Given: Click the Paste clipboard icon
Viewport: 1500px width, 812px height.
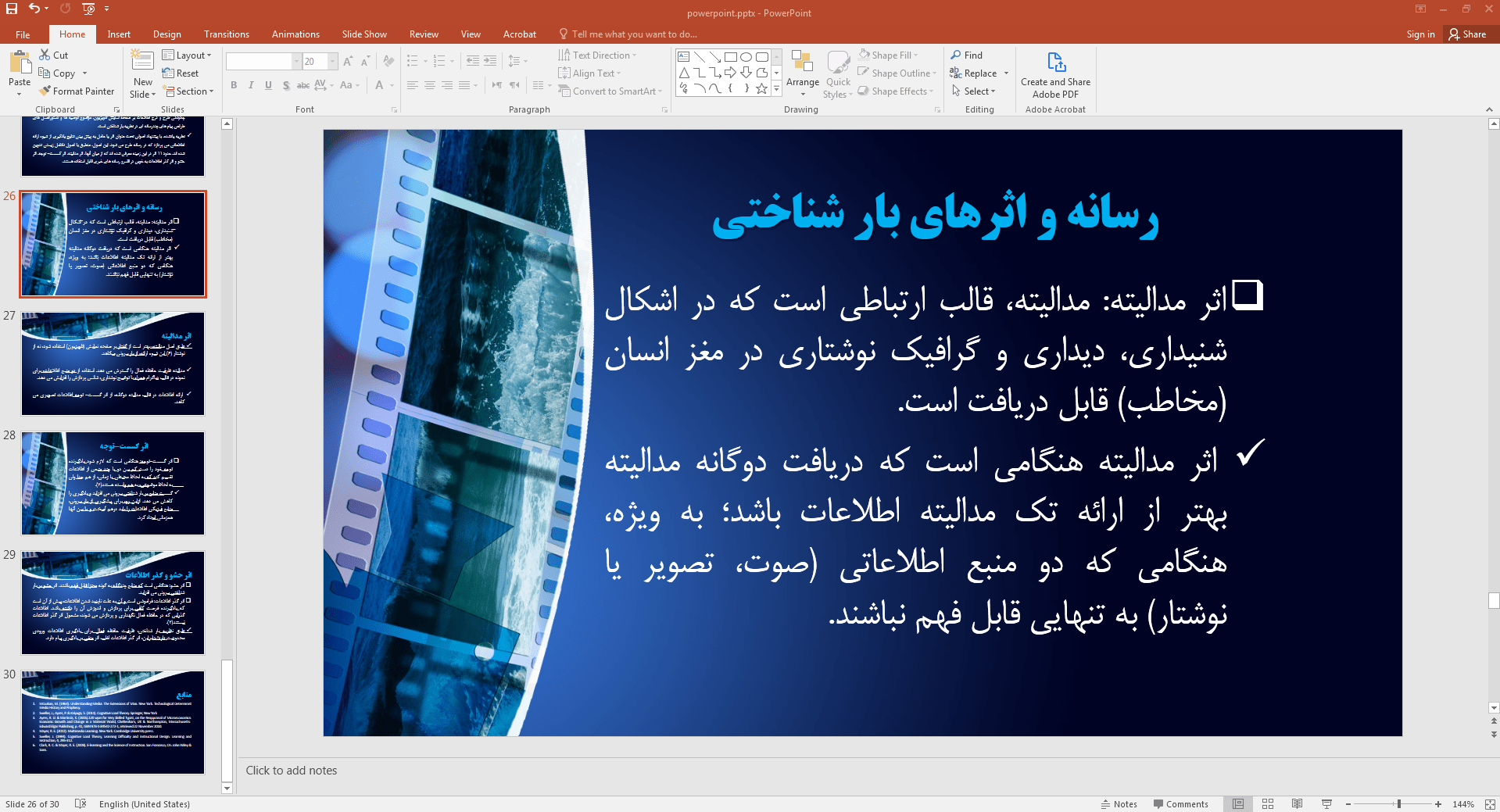Looking at the screenshot, I should pos(20,62).
